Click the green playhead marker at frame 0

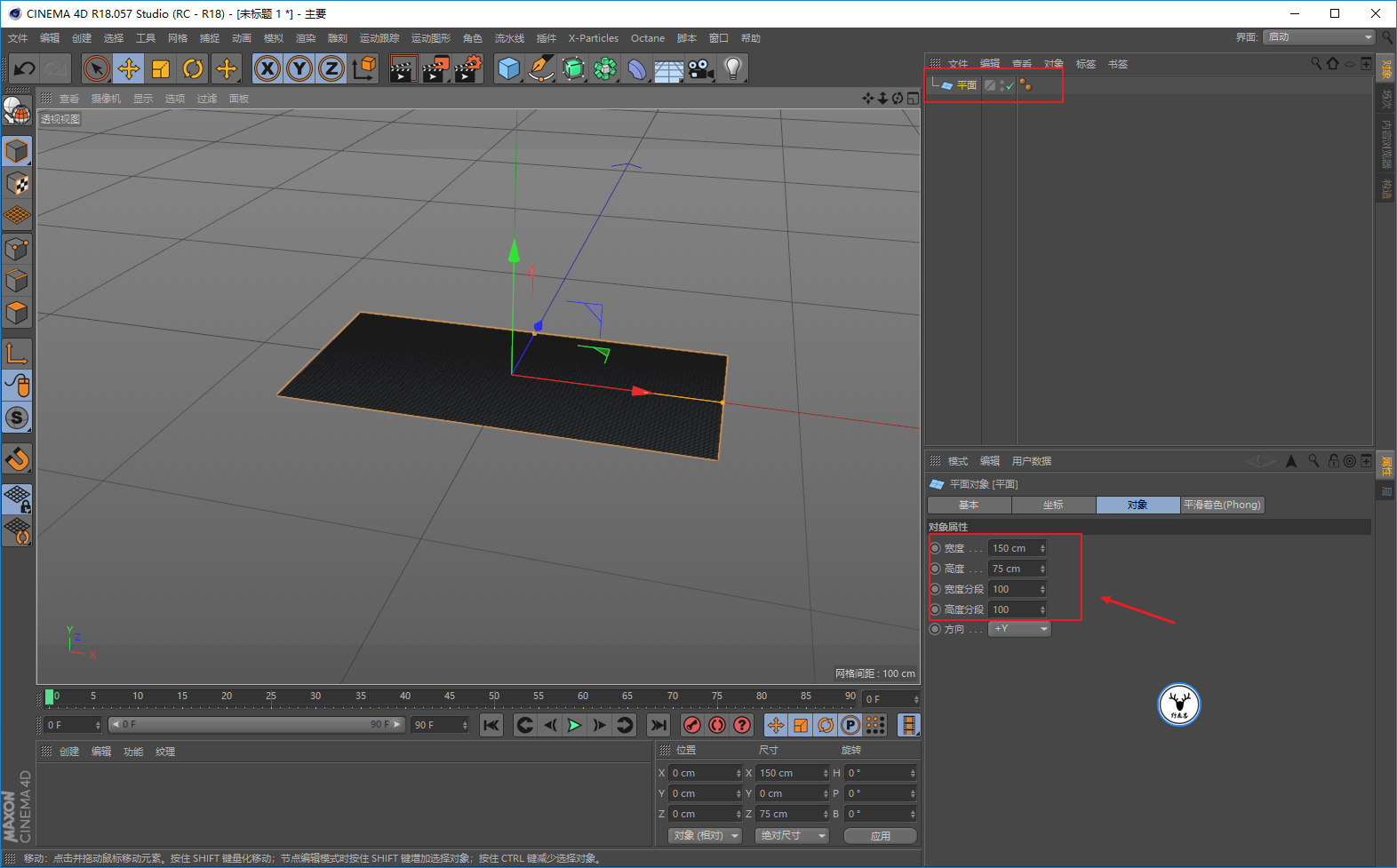[x=50, y=697]
